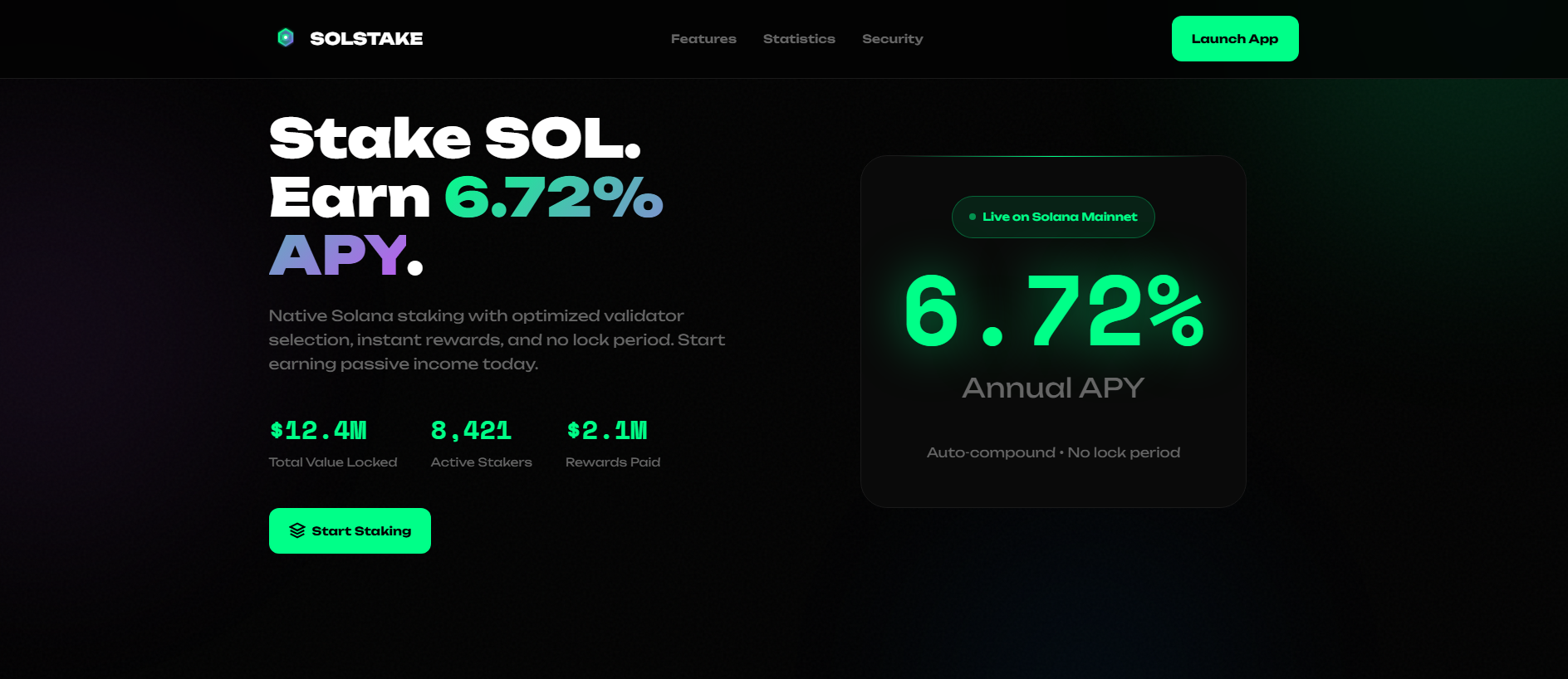1568x679 pixels.
Task: Click the SolStake hexagon logo icon
Action: (286, 38)
